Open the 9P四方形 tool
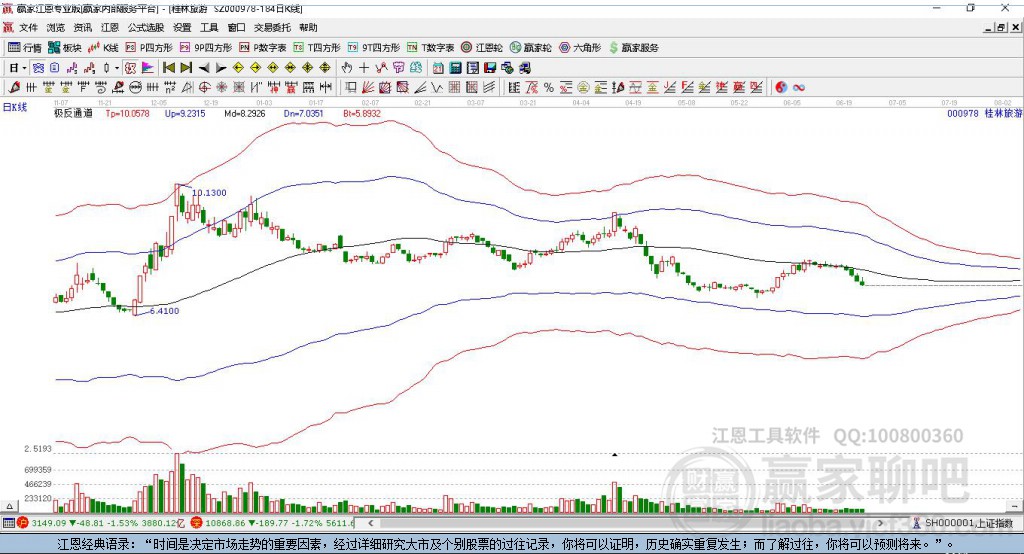 pos(206,48)
